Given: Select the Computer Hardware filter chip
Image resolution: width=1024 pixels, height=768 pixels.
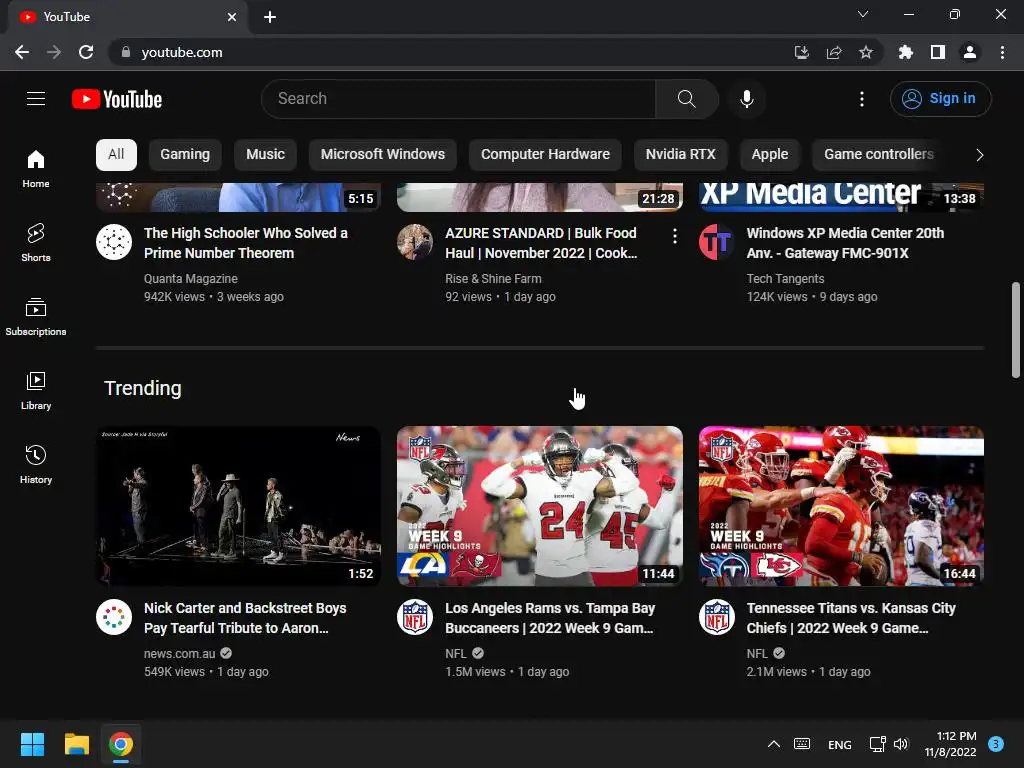Looking at the screenshot, I should click(x=545, y=154).
